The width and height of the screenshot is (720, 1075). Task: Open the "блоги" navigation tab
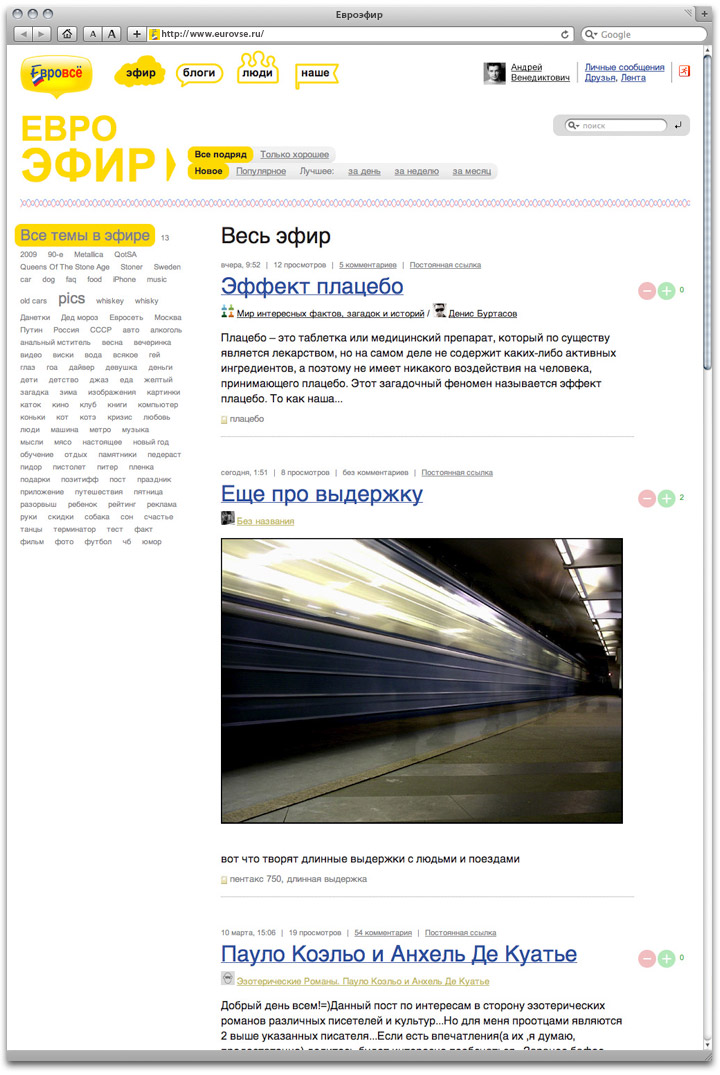coord(199,73)
